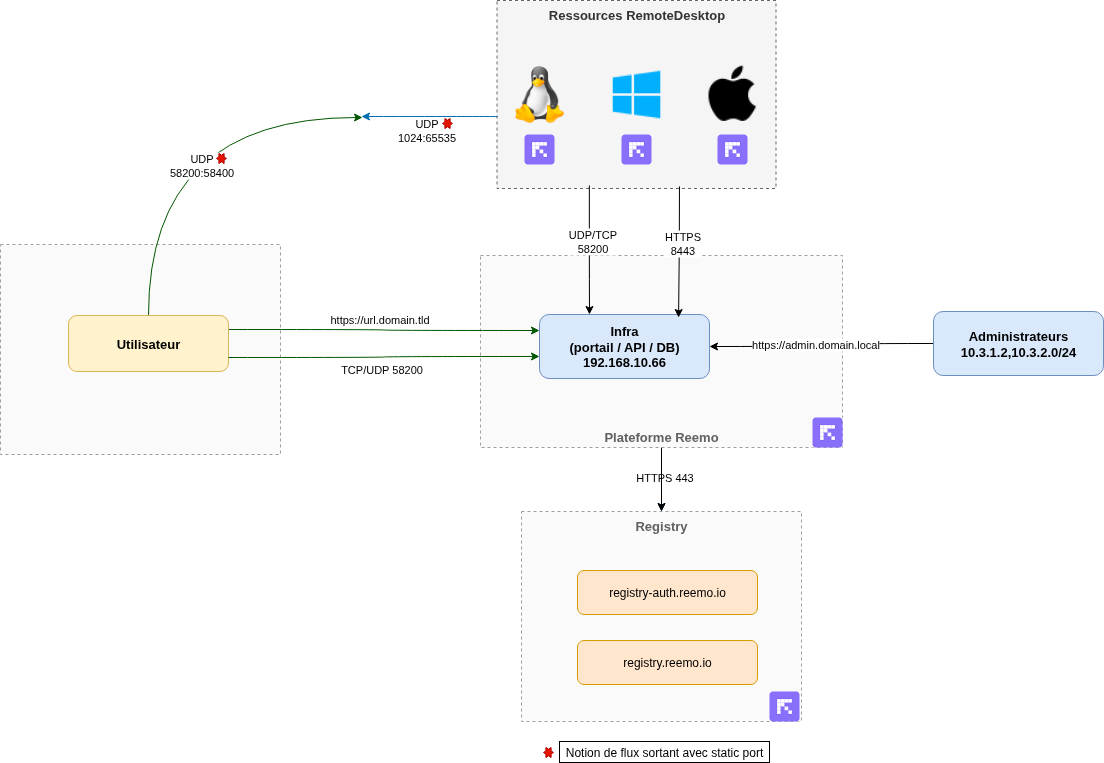Click the UDP 1024:65535 label

tap(427, 131)
